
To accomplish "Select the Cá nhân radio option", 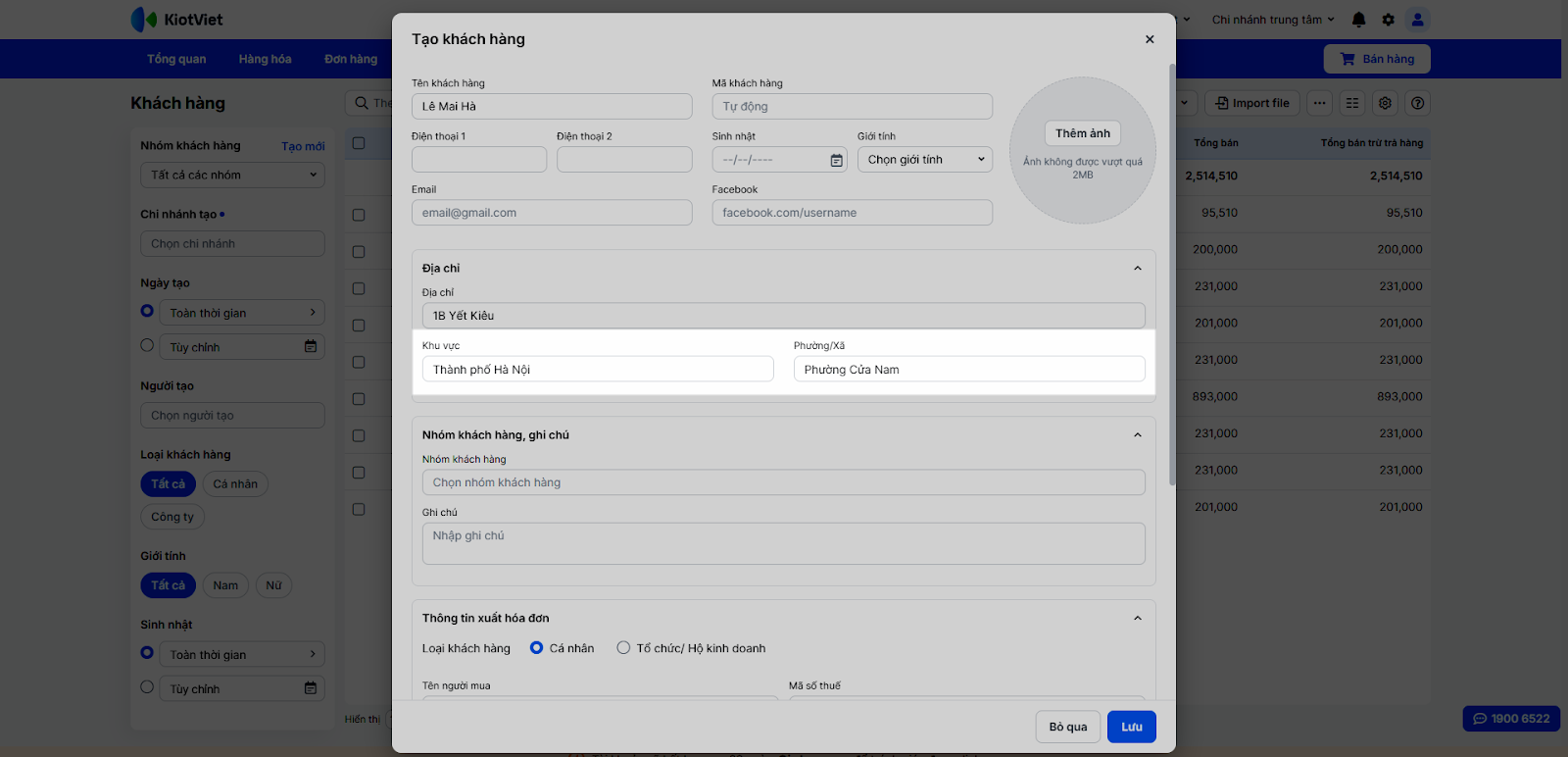I will (536, 648).
